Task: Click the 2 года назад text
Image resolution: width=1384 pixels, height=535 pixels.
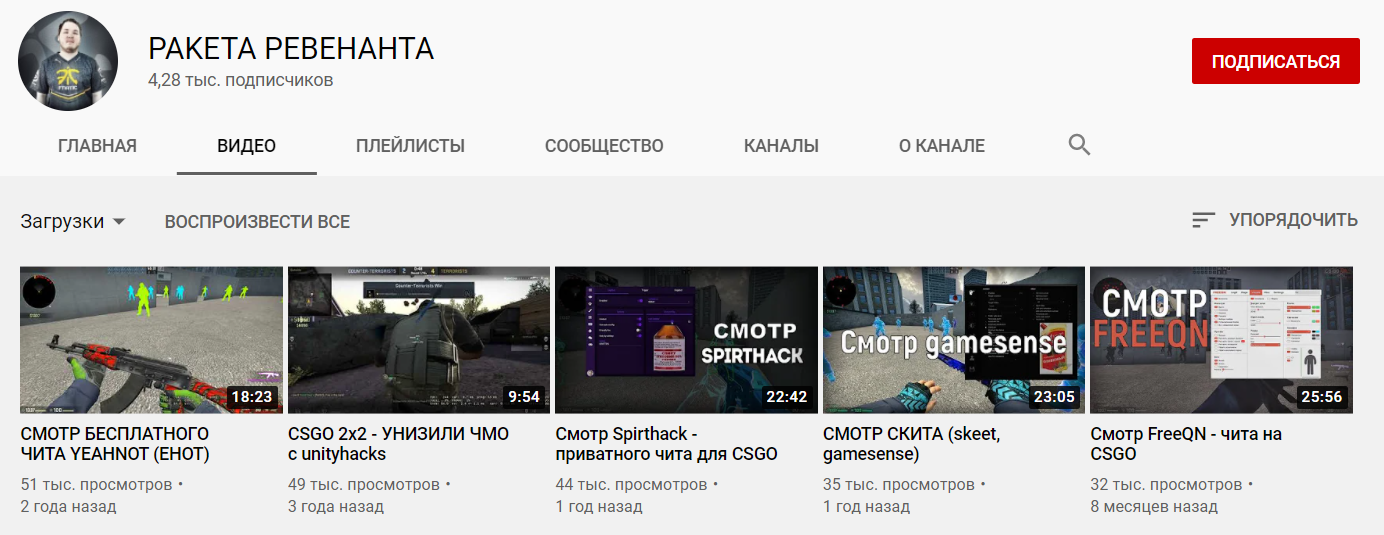Action: 68,507
